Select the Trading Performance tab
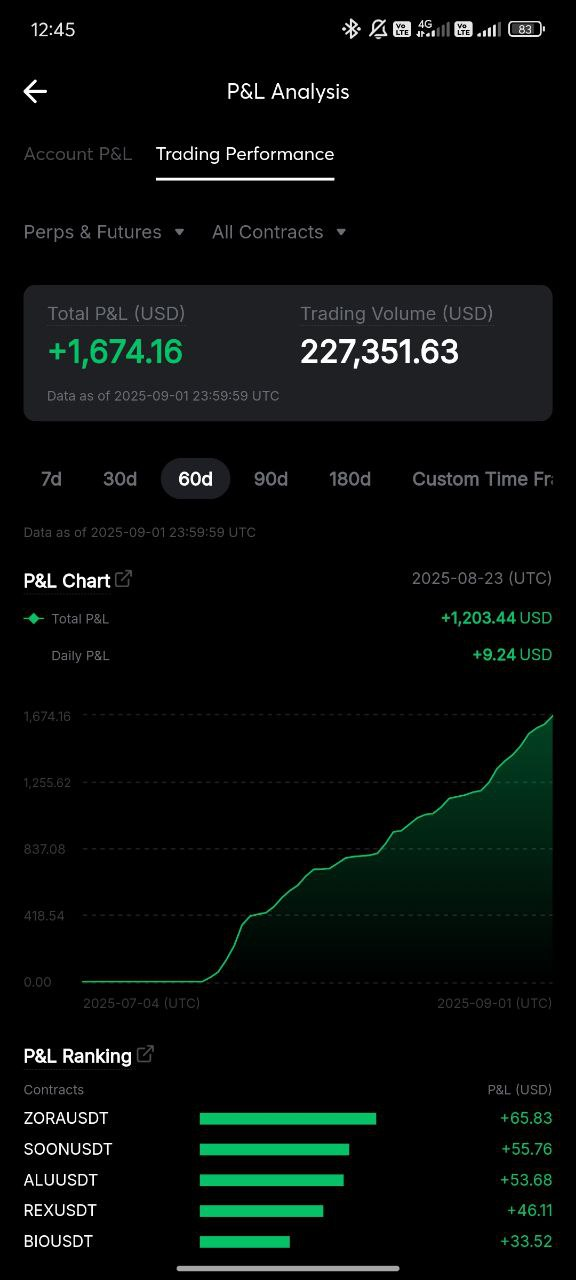This screenshot has height=1280, width=576. [x=245, y=154]
